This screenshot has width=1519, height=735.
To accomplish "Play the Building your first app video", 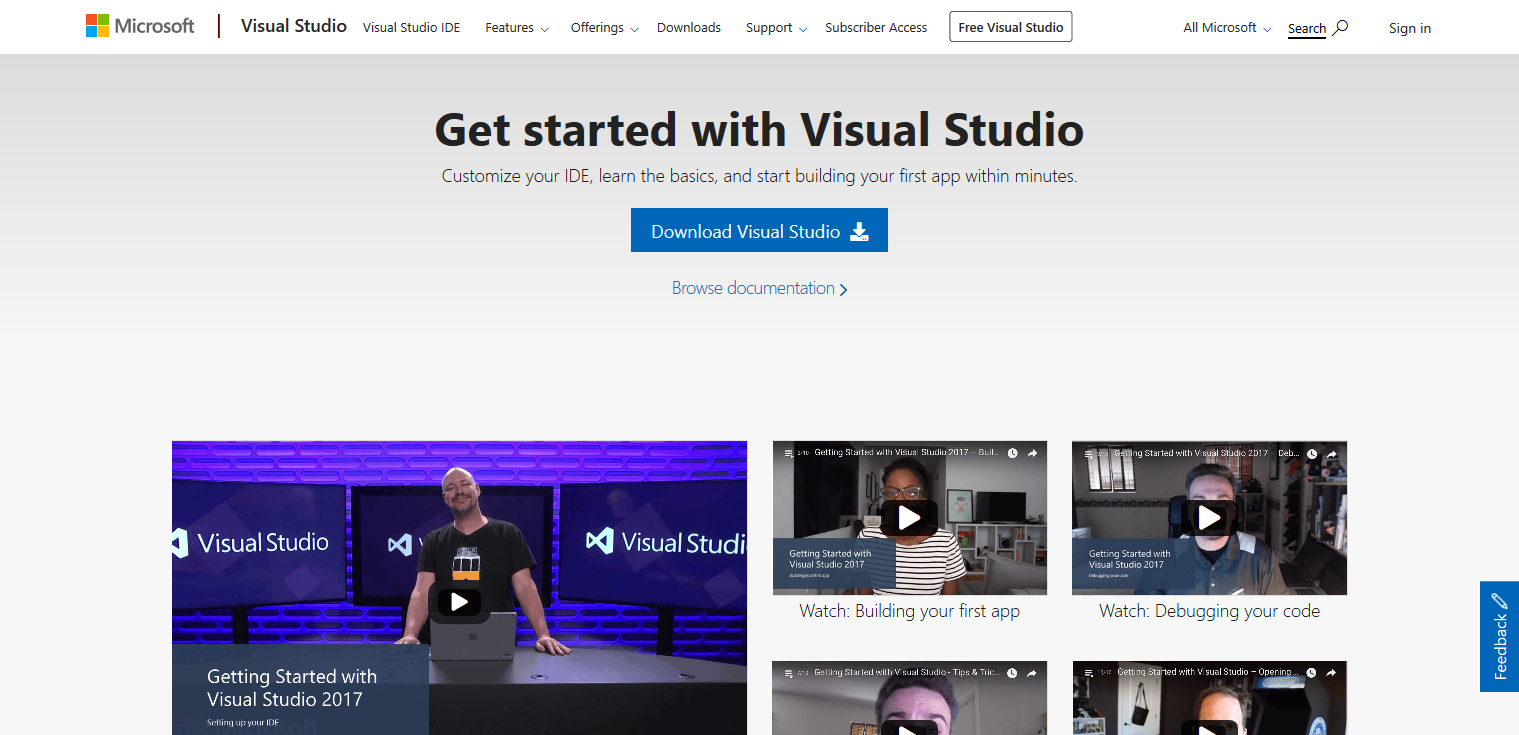I will click(909, 517).
